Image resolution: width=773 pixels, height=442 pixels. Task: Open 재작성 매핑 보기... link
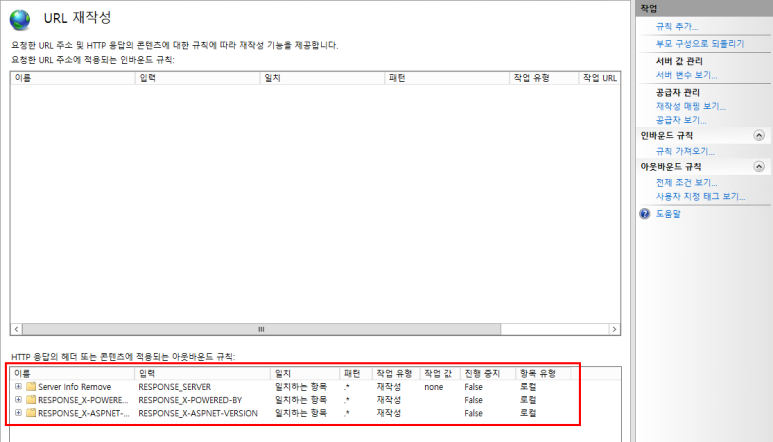690,106
